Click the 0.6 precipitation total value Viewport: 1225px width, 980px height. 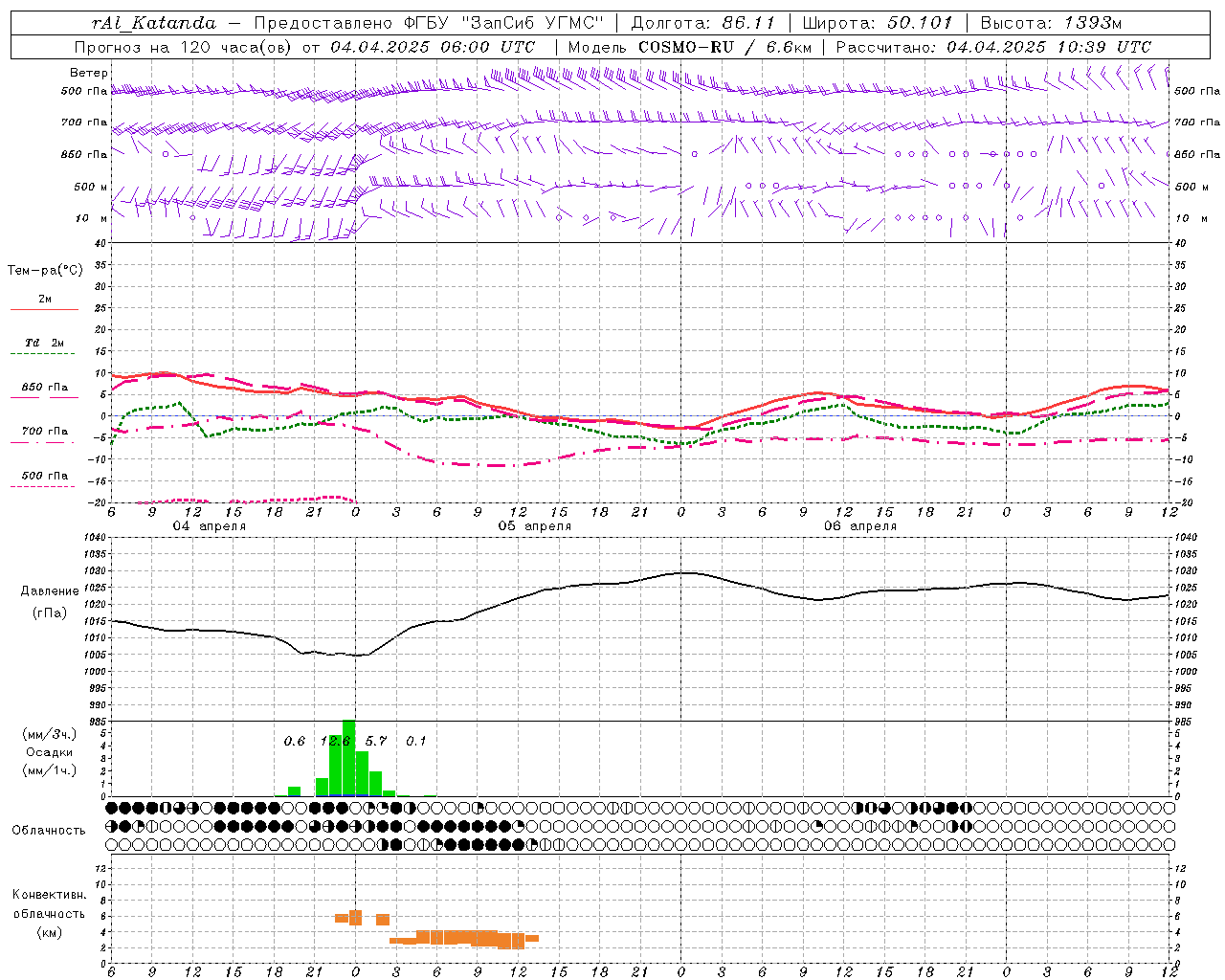coord(295,742)
